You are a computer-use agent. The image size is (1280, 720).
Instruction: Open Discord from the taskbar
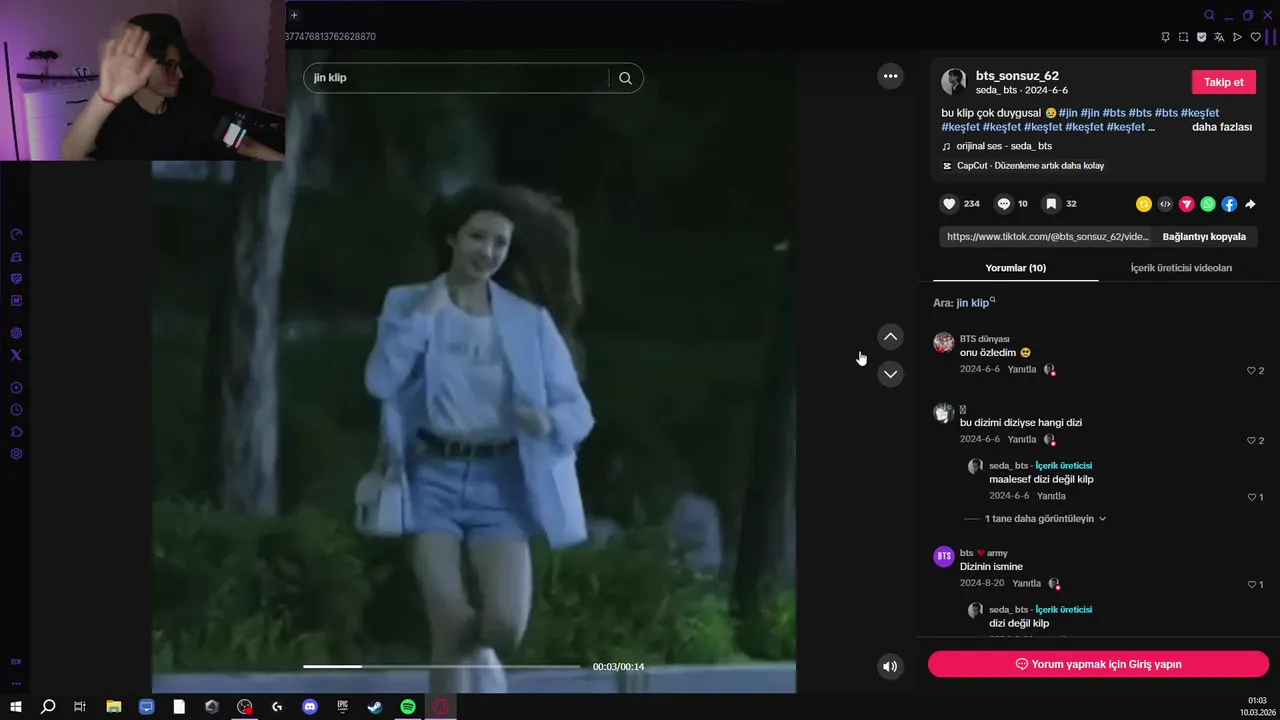[310, 707]
